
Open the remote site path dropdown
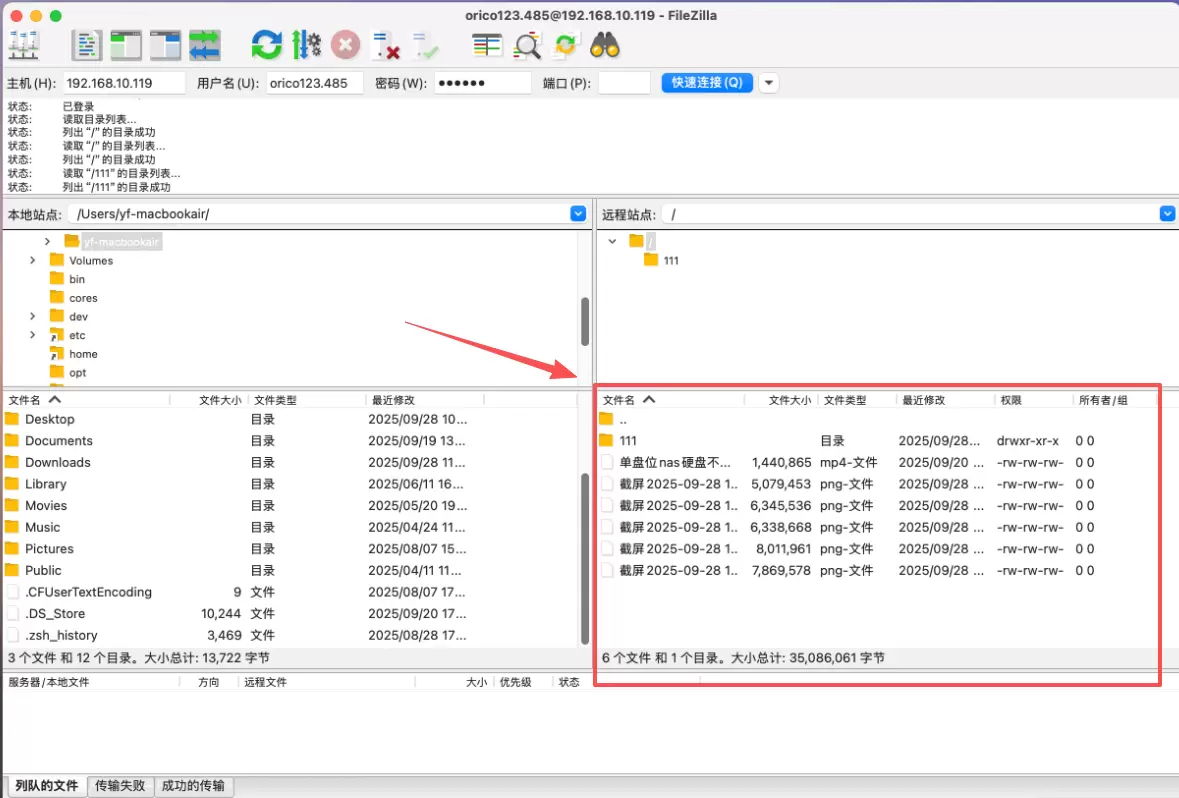(1167, 214)
